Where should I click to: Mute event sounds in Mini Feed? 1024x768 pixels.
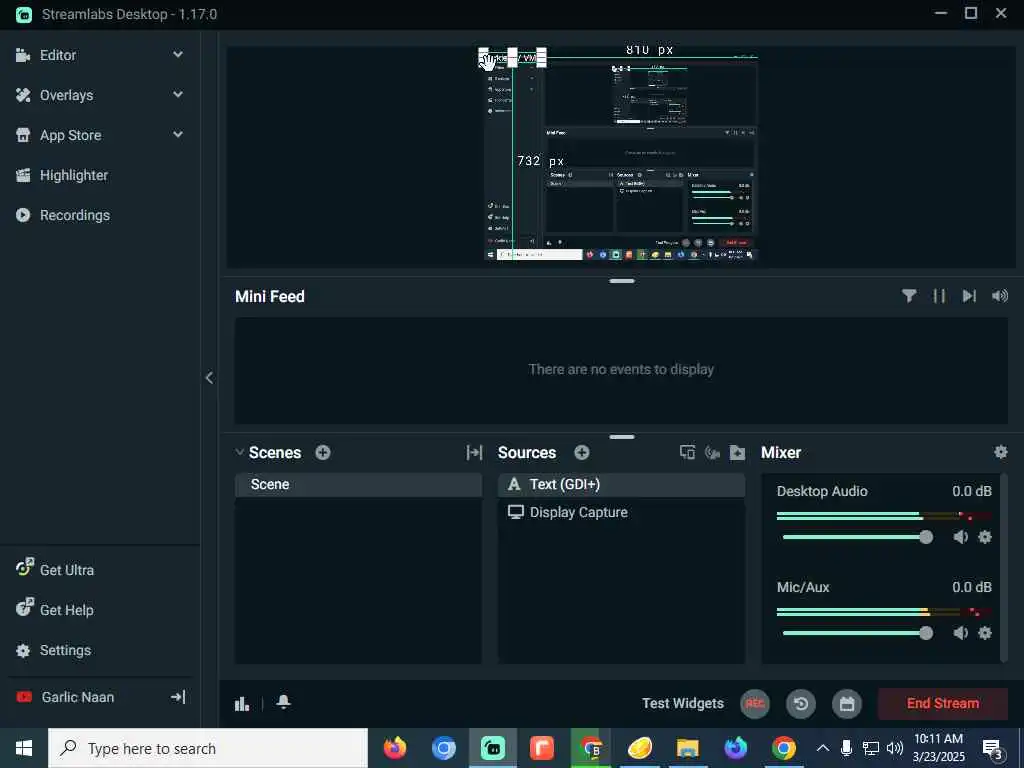1000,296
